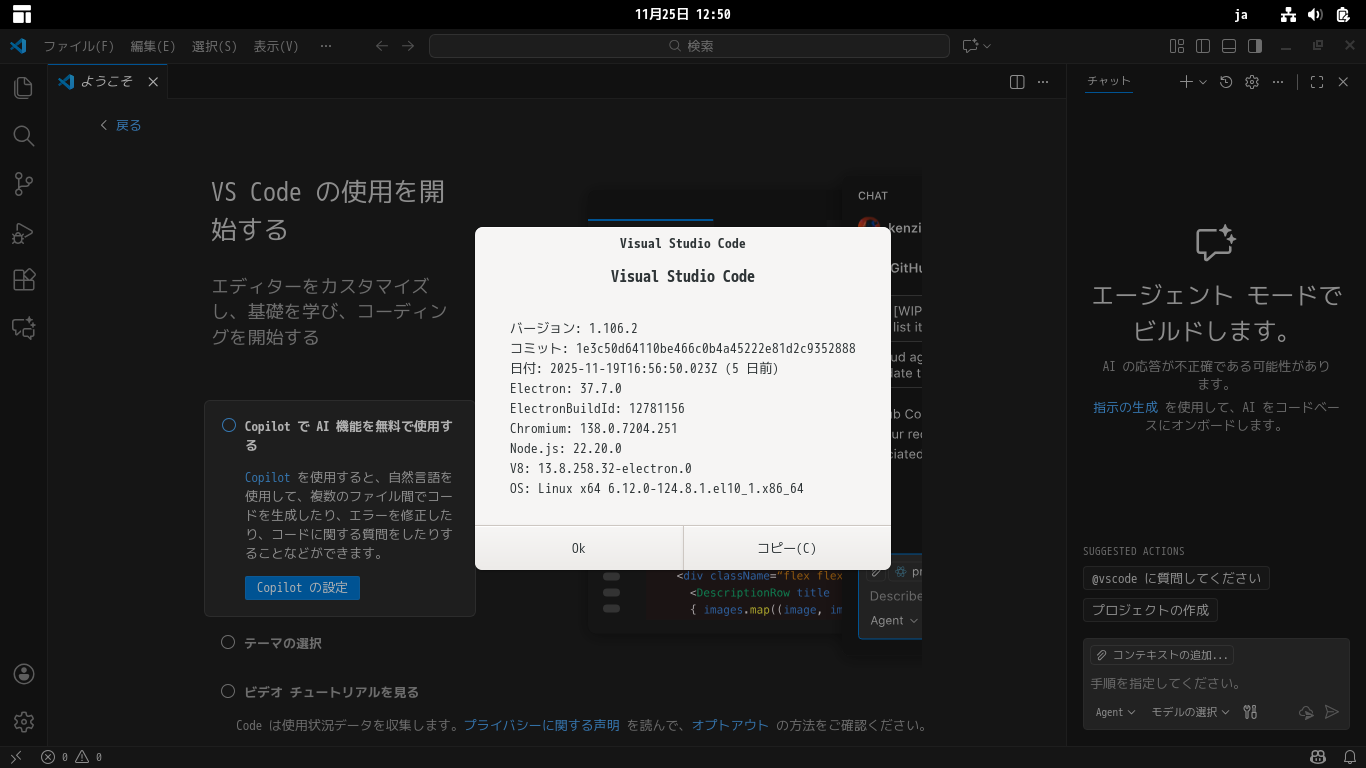Screen dimensions: 1366x768
Task: Open Customize Layout in title bar
Action: tap(1177, 46)
